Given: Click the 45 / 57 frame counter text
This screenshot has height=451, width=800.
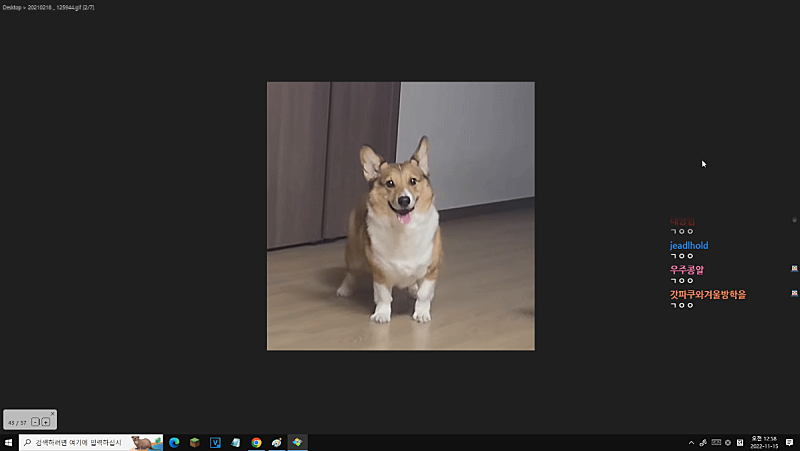Looking at the screenshot, I should pyautogui.click(x=17, y=422).
